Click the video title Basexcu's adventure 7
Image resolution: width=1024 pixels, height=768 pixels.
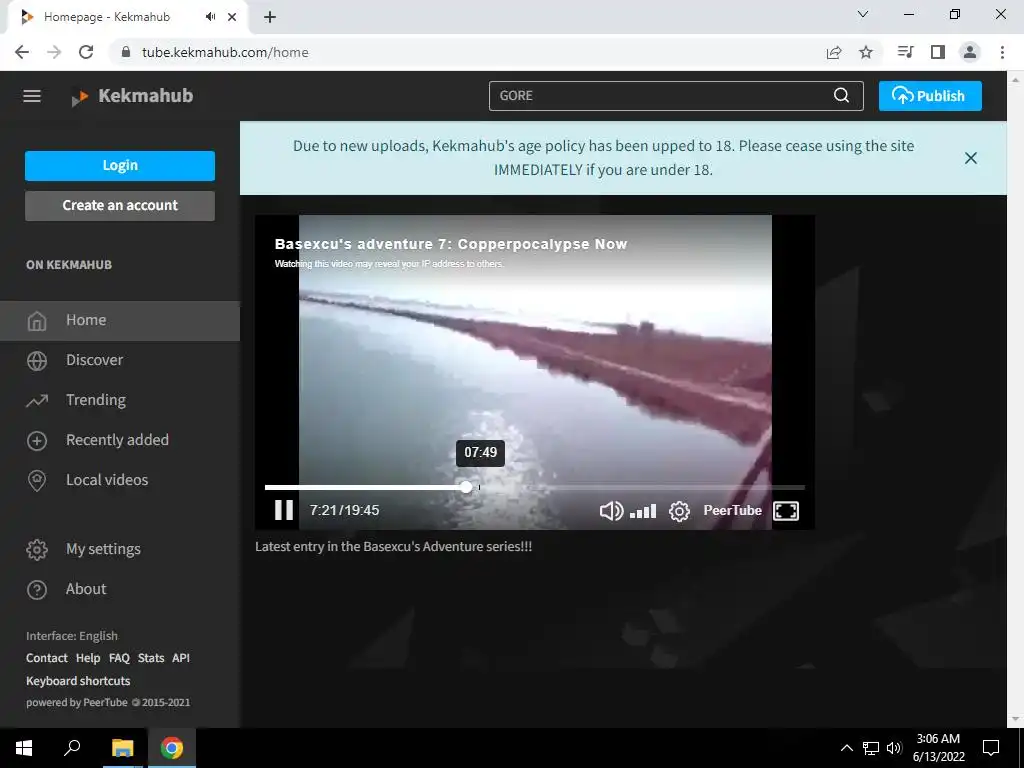451,244
